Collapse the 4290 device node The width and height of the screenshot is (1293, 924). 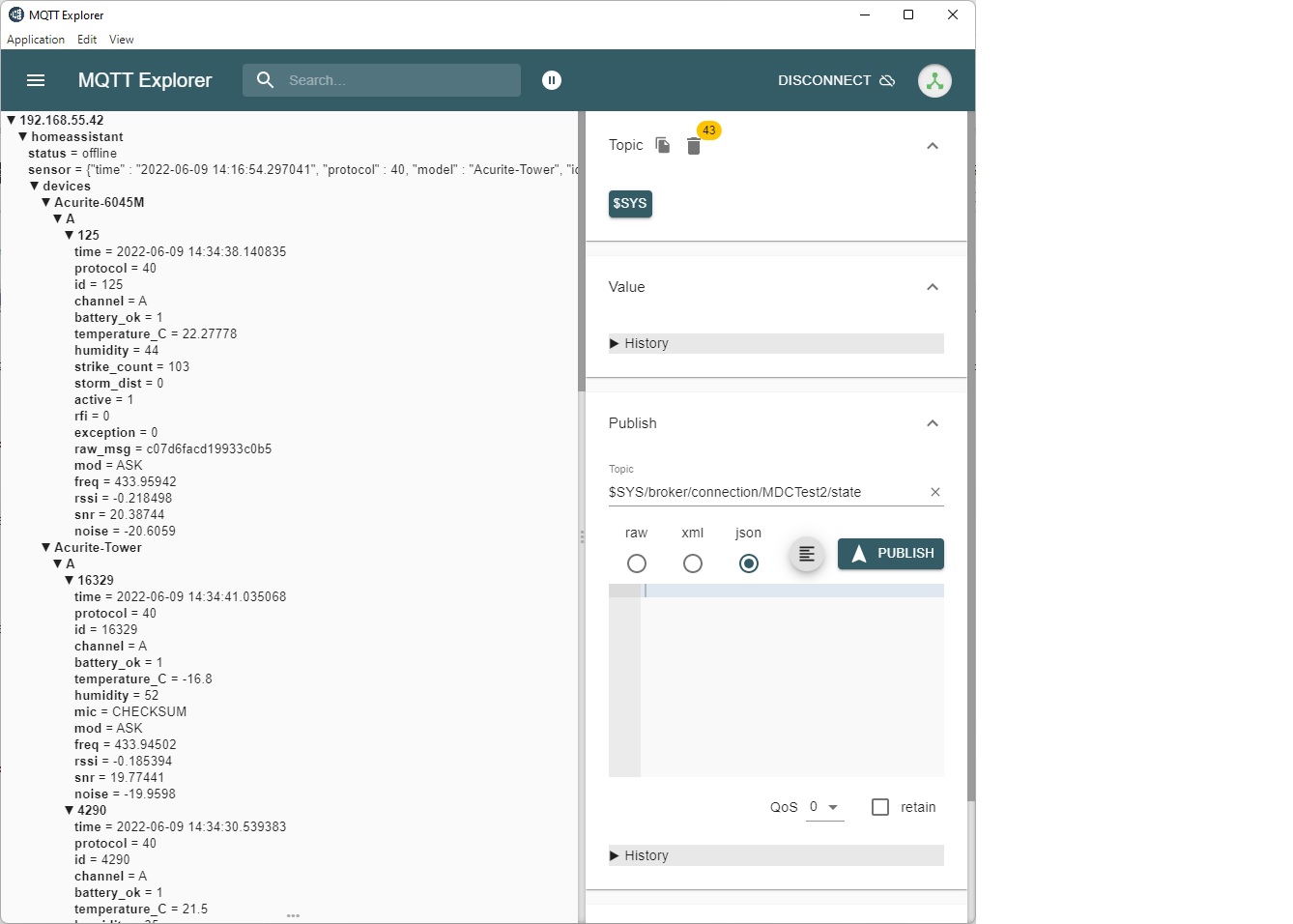[x=70, y=810]
